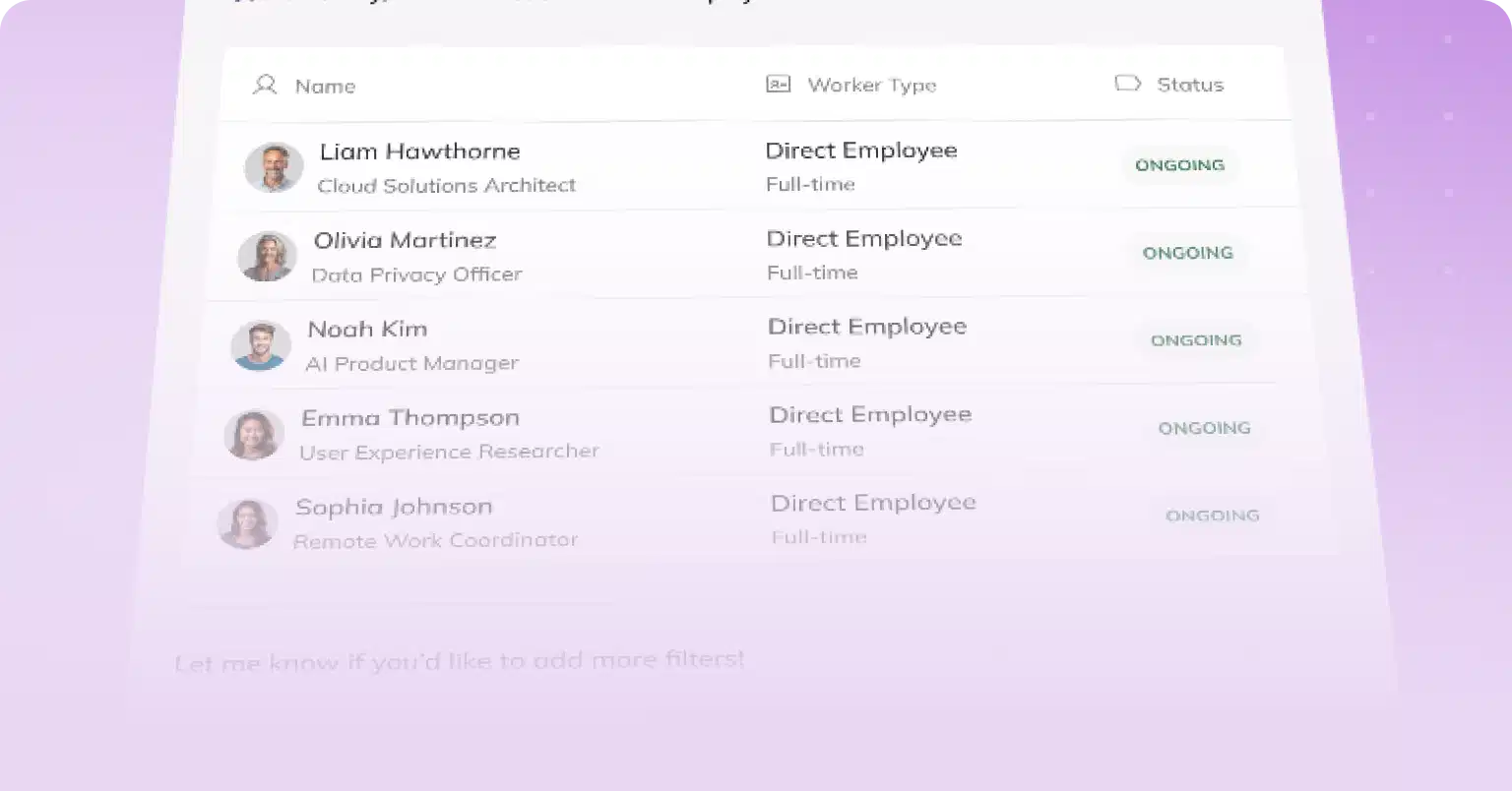Viewport: 1512px width, 791px height.
Task: Open the Liam Hawthorne name link
Action: (420, 152)
